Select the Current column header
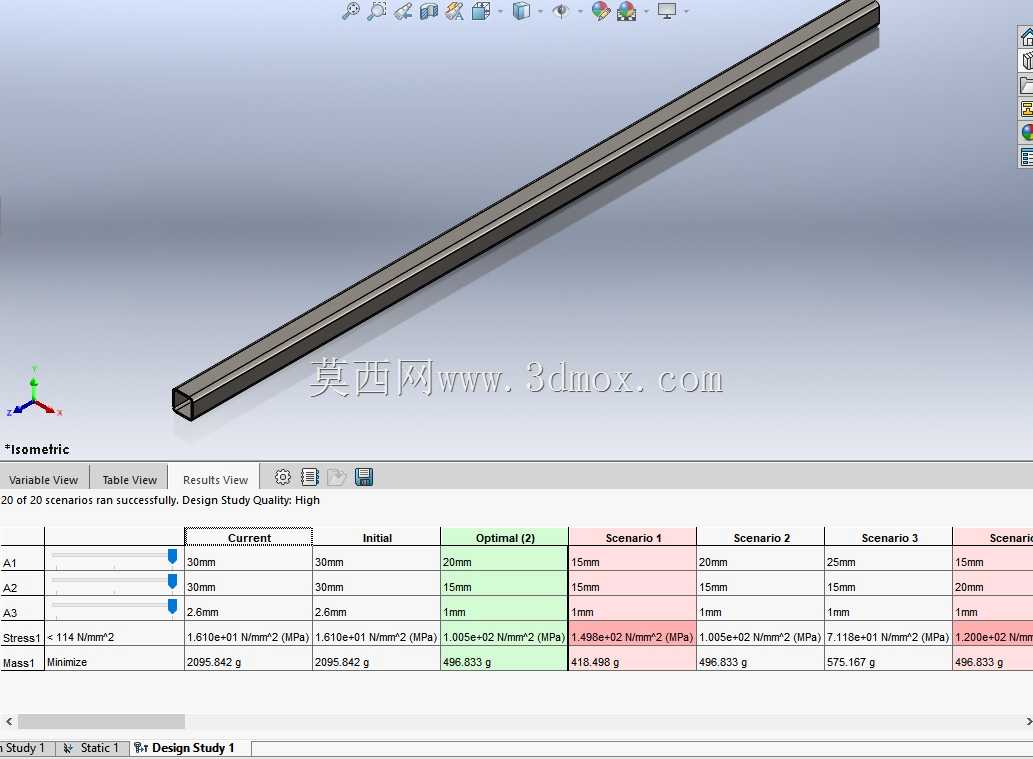Screen dimensions: 1033x759 tap(248, 538)
